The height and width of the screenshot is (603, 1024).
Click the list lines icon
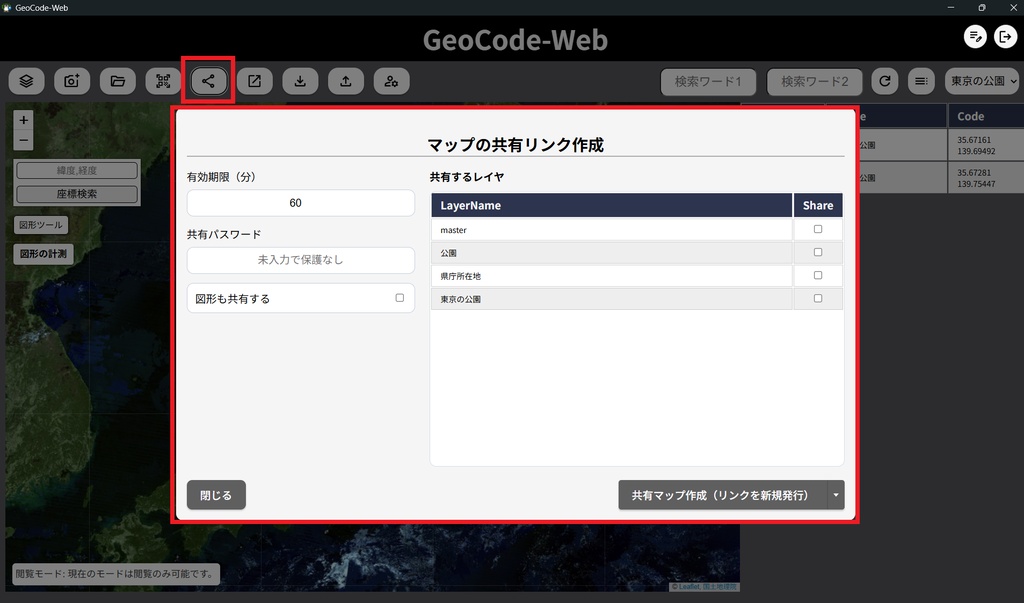921,81
